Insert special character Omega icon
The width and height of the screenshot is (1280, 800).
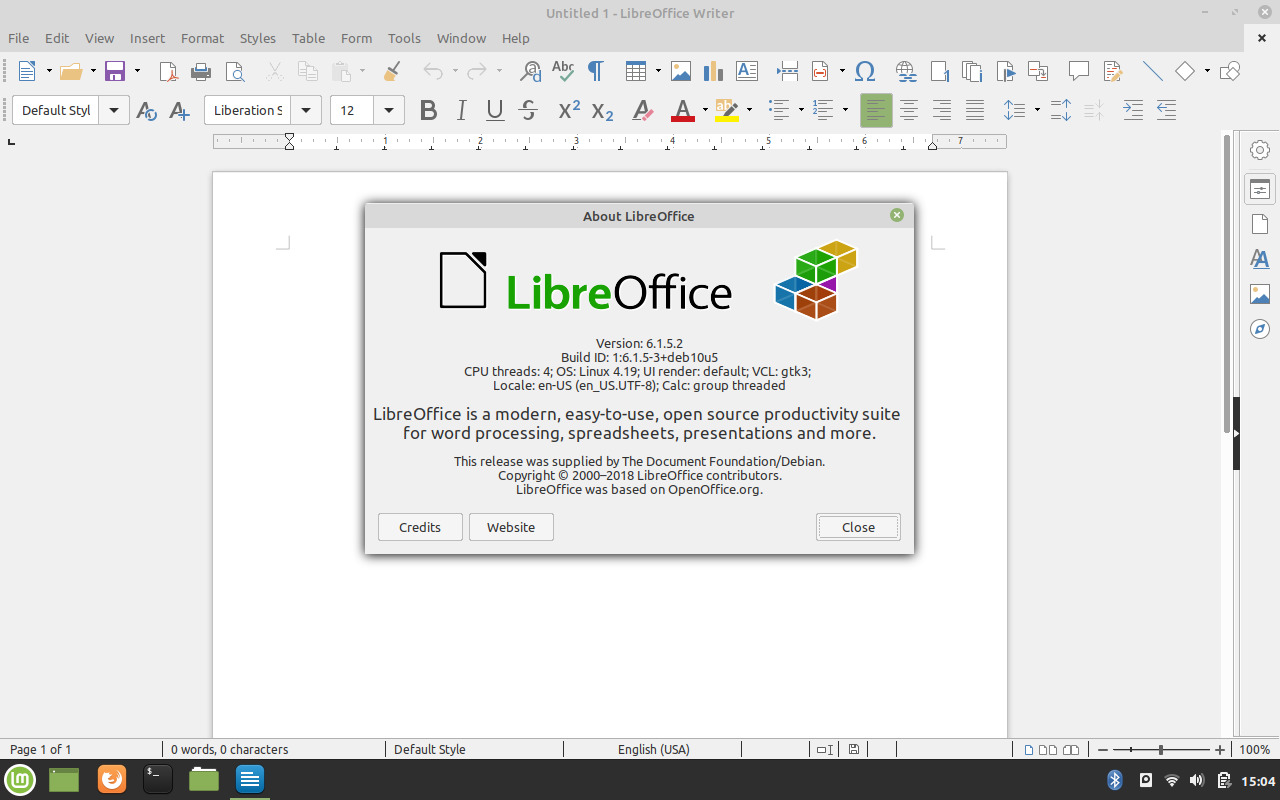pyautogui.click(x=866, y=71)
